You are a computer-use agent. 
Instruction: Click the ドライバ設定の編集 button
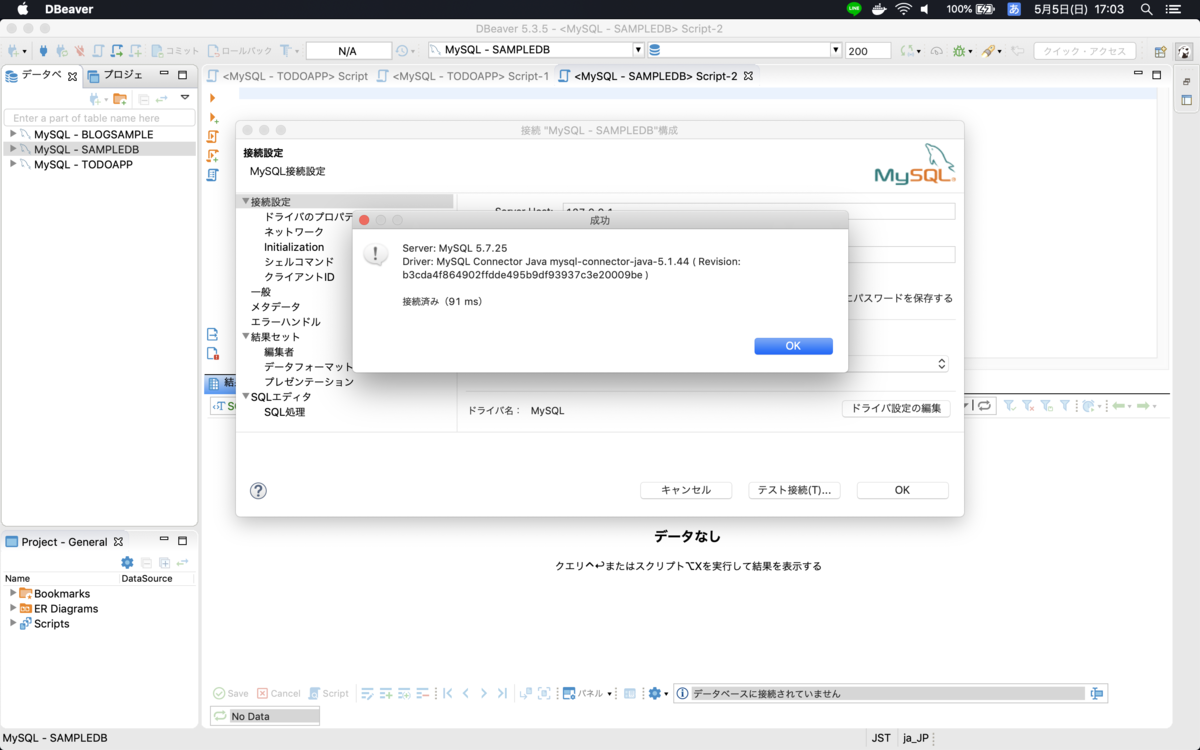(896, 408)
